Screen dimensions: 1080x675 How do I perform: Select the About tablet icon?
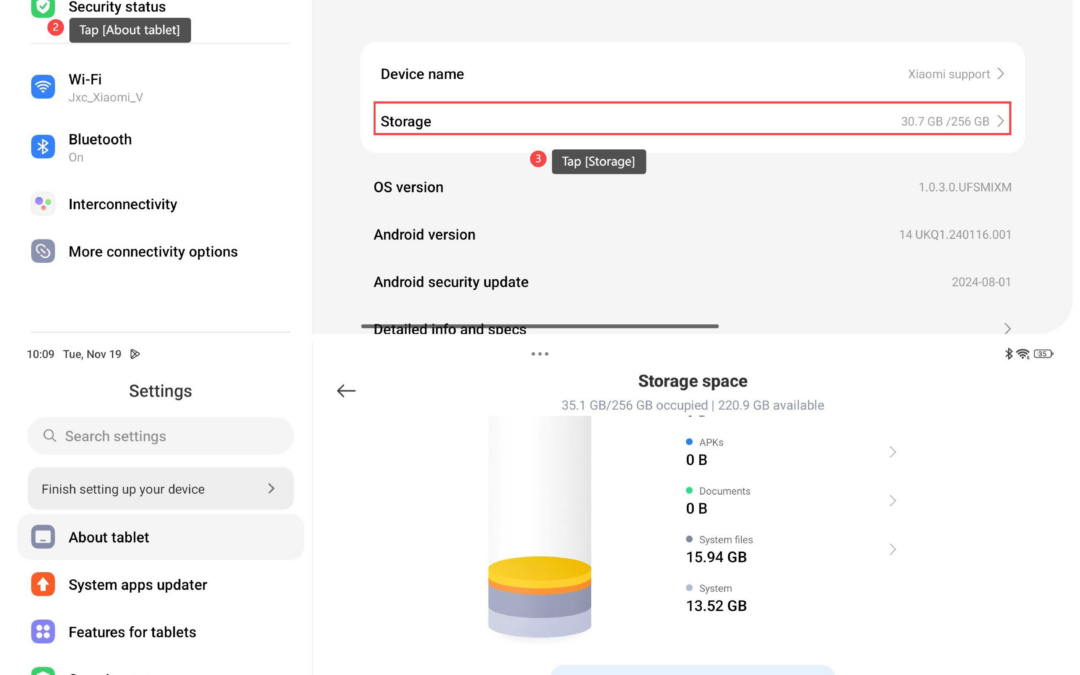point(42,536)
